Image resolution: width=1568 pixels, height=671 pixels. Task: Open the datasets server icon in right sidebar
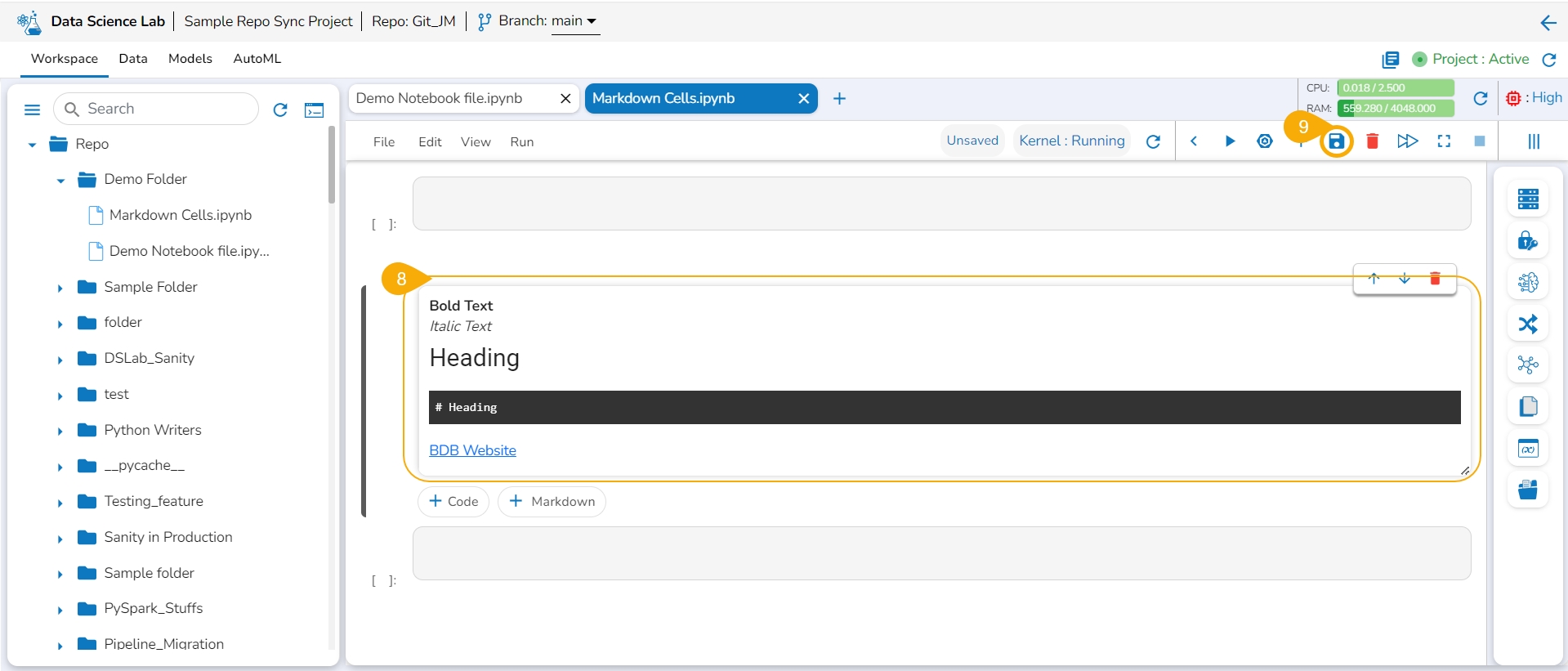(x=1528, y=199)
